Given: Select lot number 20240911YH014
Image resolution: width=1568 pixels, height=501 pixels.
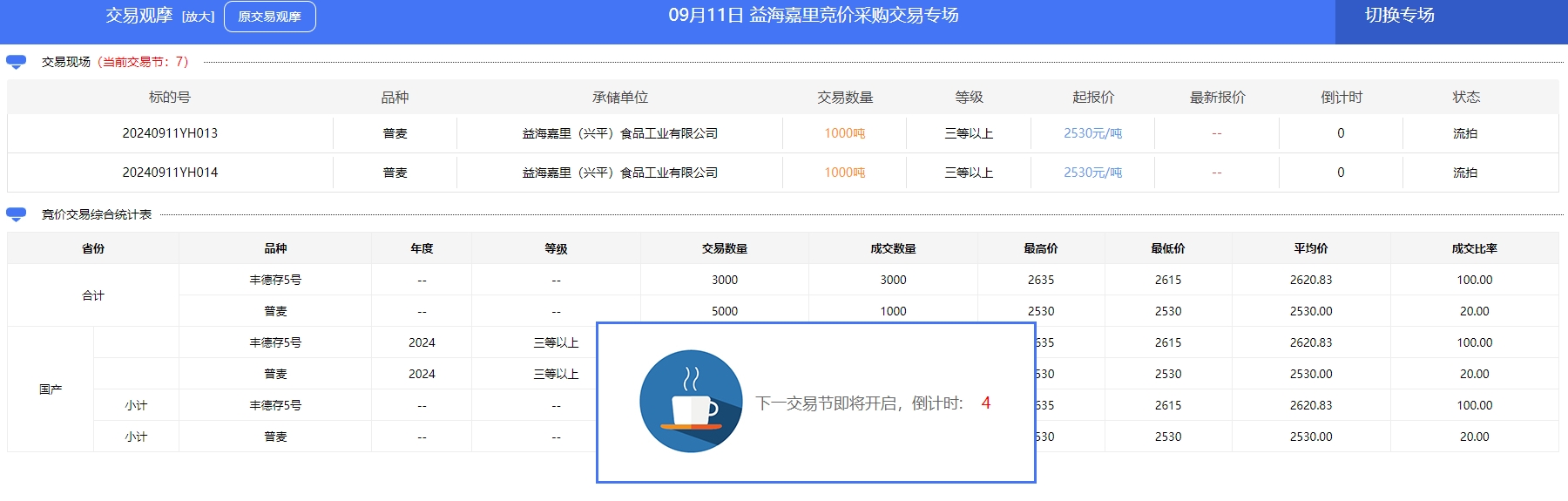Looking at the screenshot, I should [x=170, y=173].
